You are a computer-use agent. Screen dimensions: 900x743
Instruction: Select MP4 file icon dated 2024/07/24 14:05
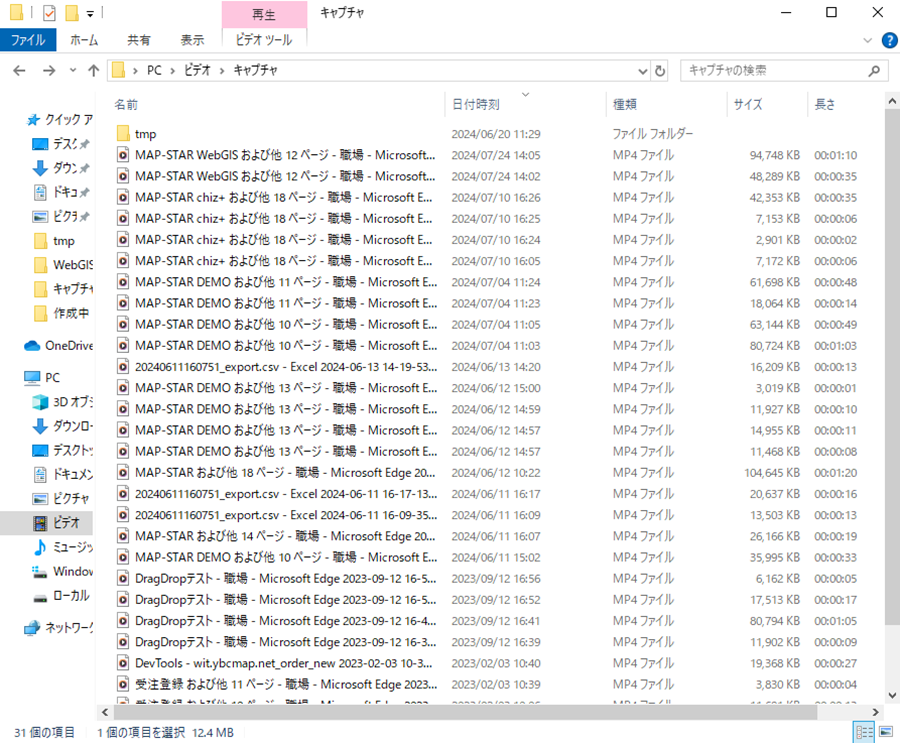click(x=123, y=155)
